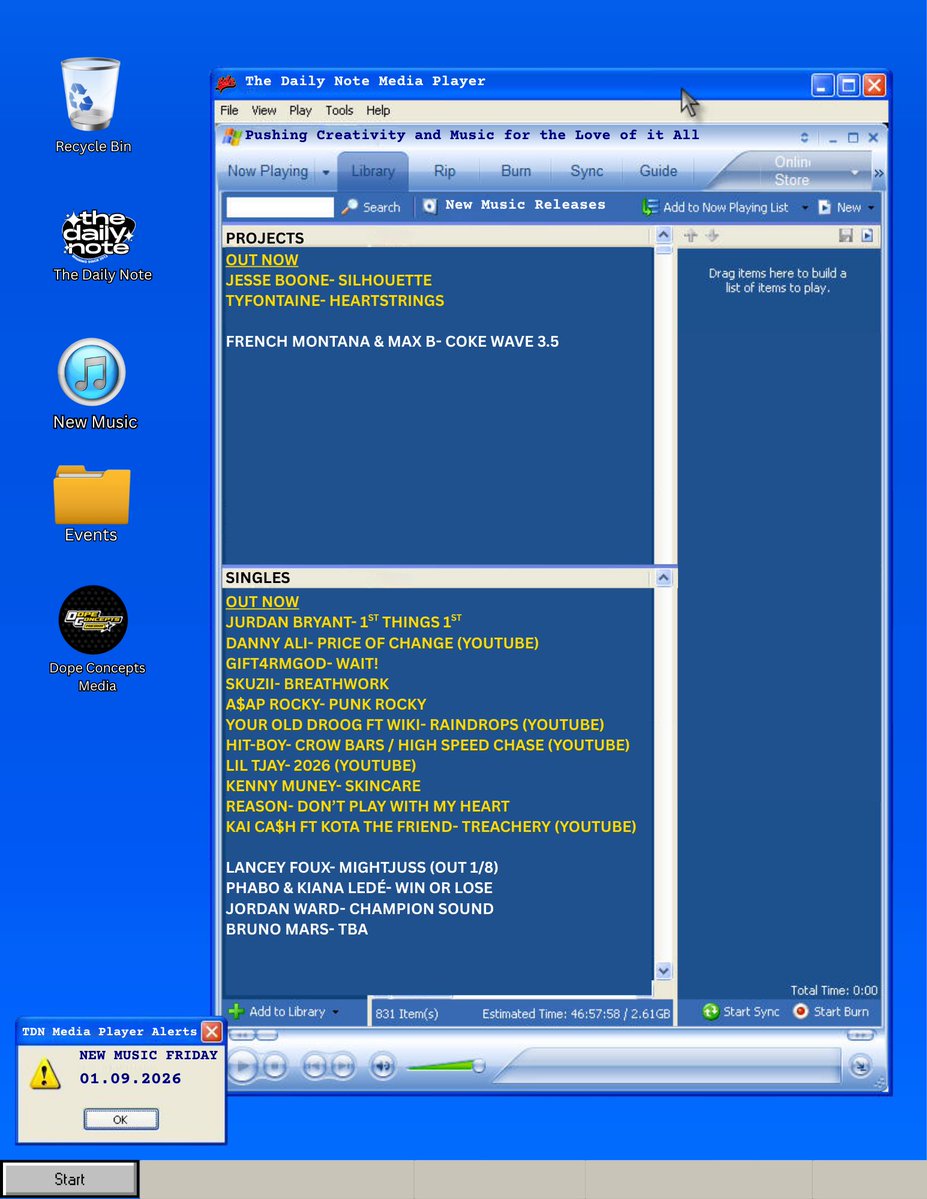
Task: Click OUT NOW link under SINGLES
Action: 262,602
